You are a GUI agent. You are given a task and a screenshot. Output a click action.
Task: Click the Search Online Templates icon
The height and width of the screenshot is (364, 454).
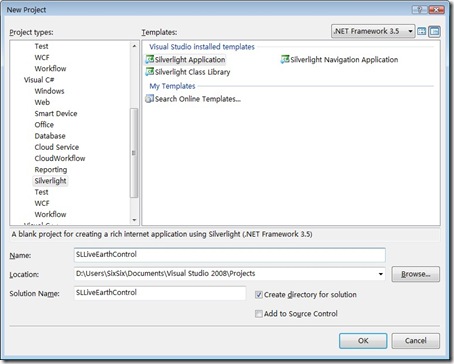[150, 99]
